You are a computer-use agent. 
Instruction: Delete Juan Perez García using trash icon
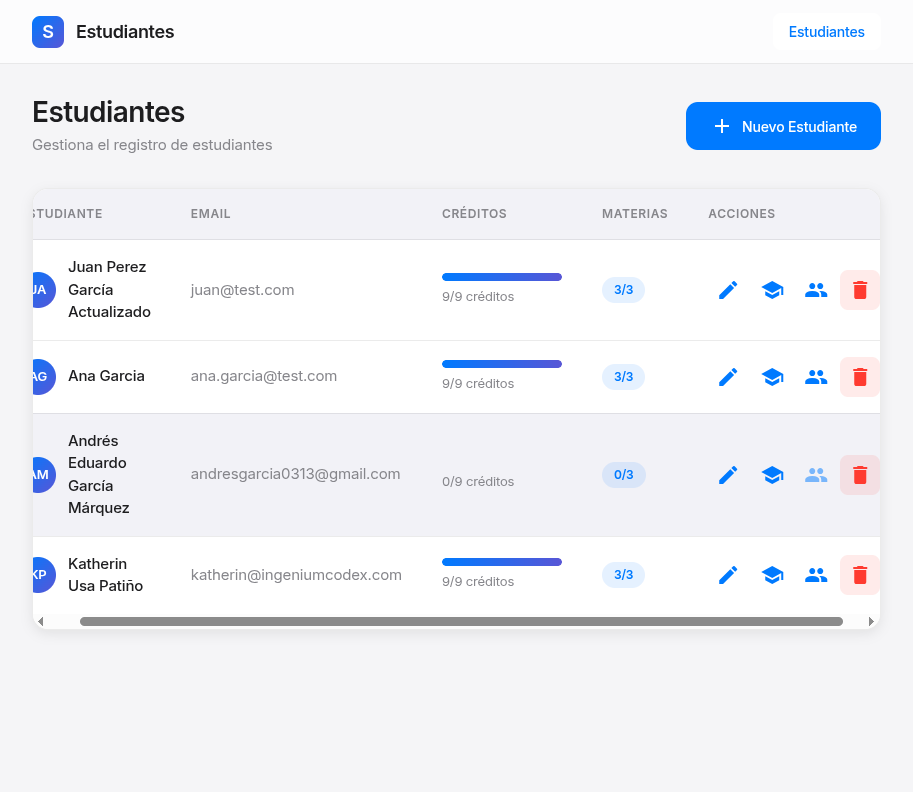point(860,290)
